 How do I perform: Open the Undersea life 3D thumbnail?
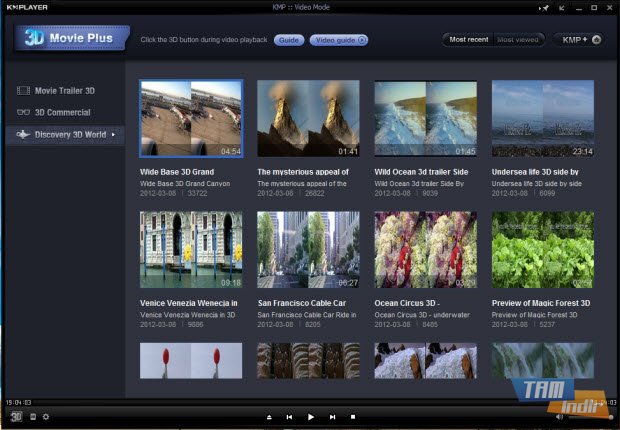(543, 118)
